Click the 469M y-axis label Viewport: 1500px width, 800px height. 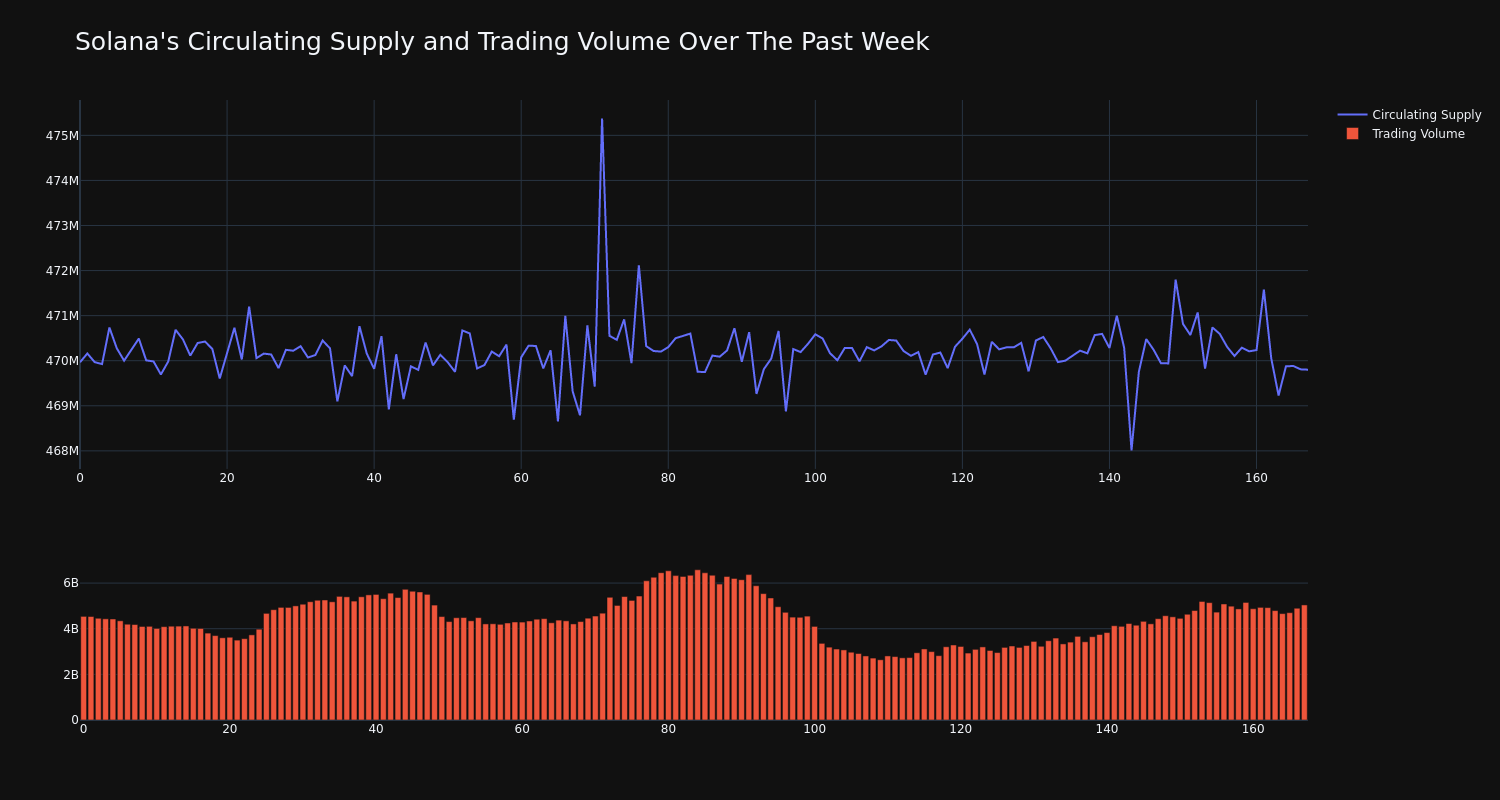[62, 406]
